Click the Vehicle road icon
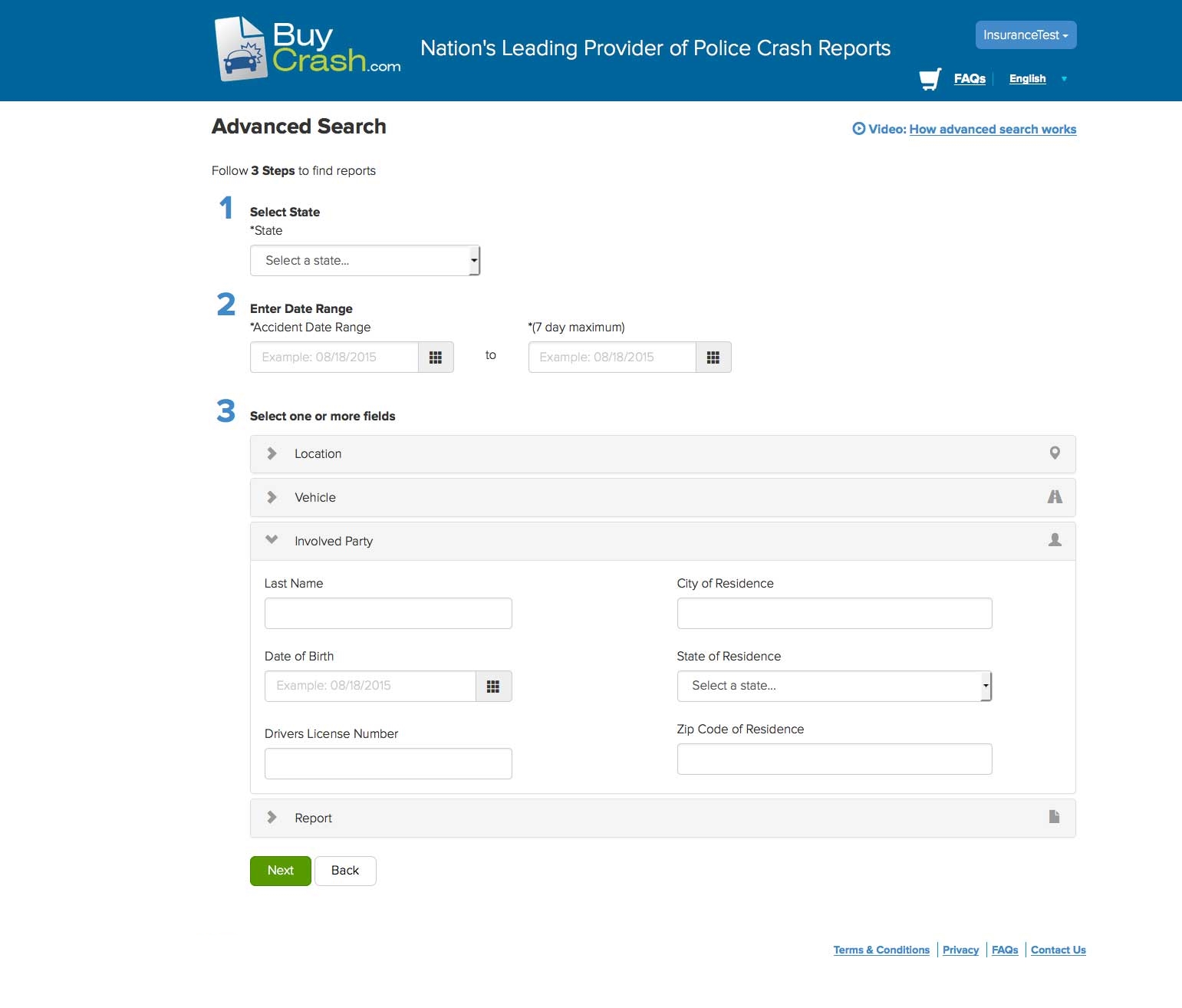The image size is (1182, 1008). coord(1055,497)
